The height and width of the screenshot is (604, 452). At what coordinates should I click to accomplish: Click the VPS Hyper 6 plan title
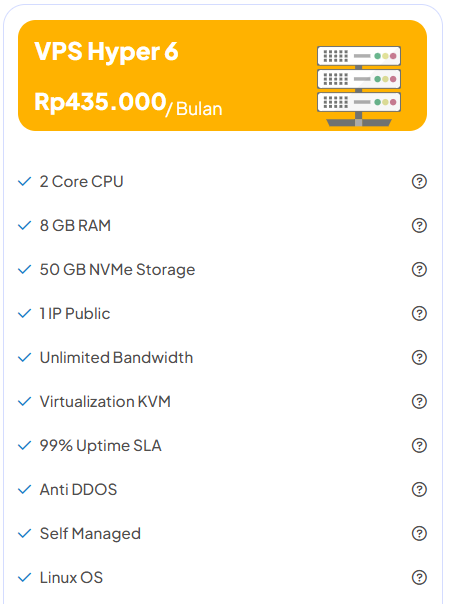pos(106,51)
